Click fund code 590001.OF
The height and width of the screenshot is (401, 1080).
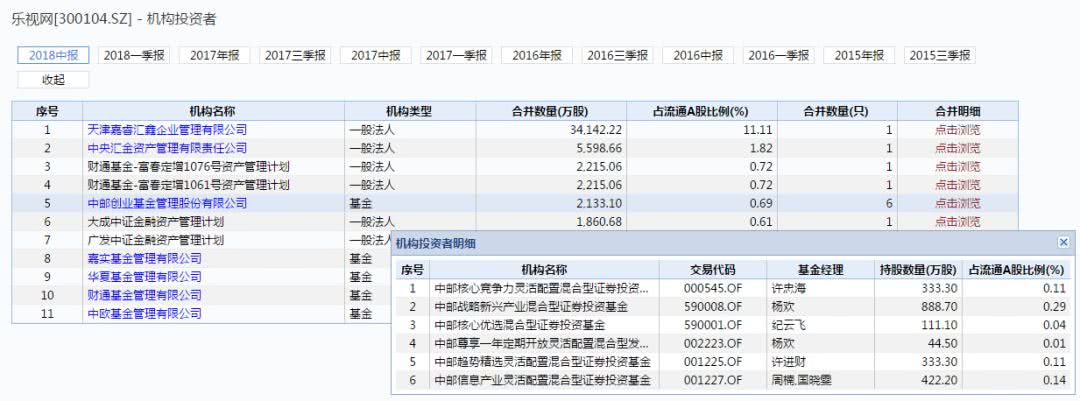714,325
